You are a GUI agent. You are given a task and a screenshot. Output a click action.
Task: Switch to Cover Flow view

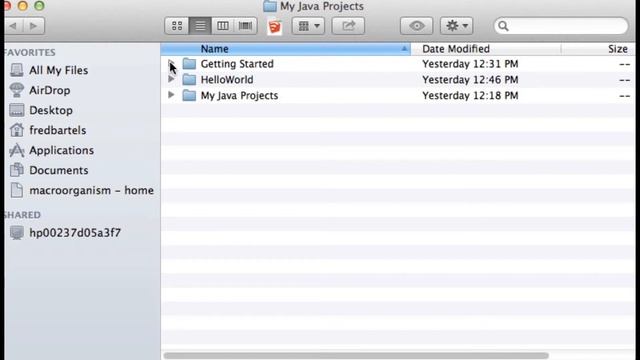pyautogui.click(x=245, y=26)
